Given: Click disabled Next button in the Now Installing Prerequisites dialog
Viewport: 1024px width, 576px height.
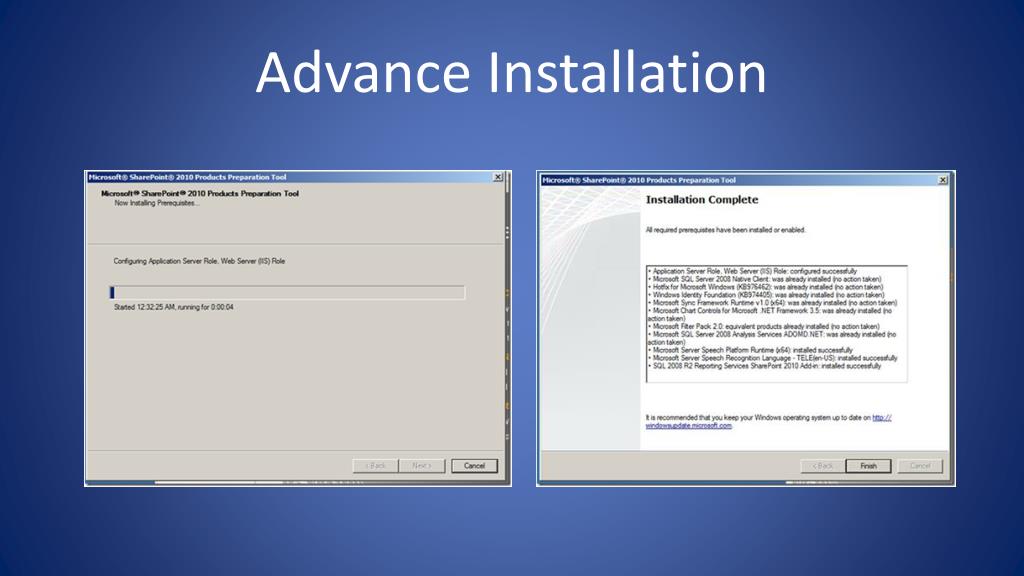Looking at the screenshot, I should tap(422, 466).
